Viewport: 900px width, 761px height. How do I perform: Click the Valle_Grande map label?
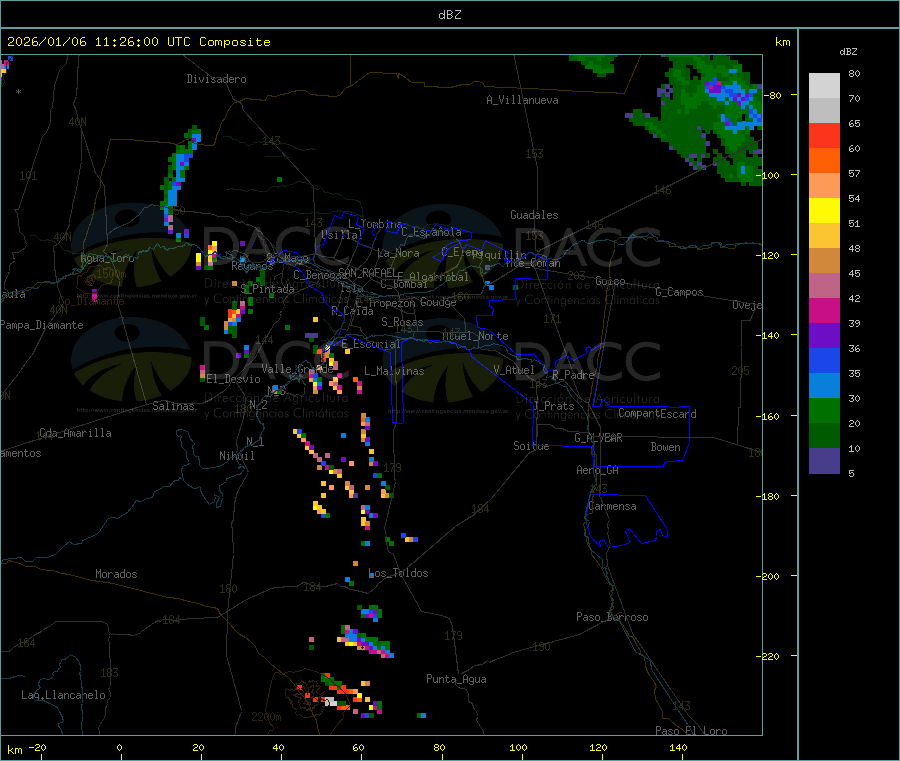297,369
